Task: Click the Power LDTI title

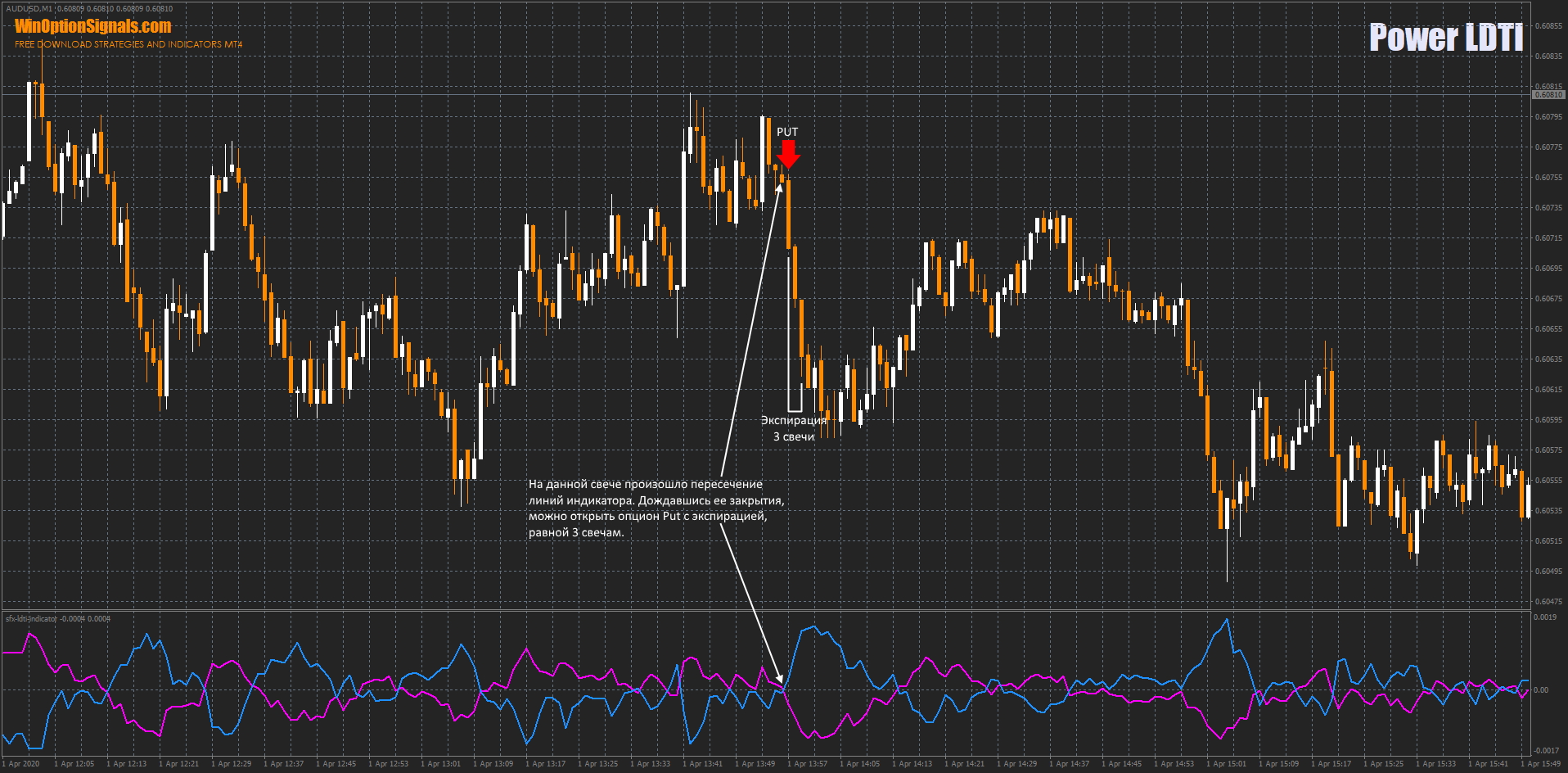Action: click(x=1445, y=38)
